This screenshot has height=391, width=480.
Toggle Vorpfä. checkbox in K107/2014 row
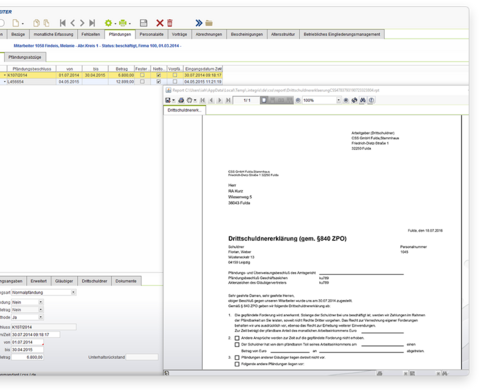pyautogui.click(x=175, y=75)
